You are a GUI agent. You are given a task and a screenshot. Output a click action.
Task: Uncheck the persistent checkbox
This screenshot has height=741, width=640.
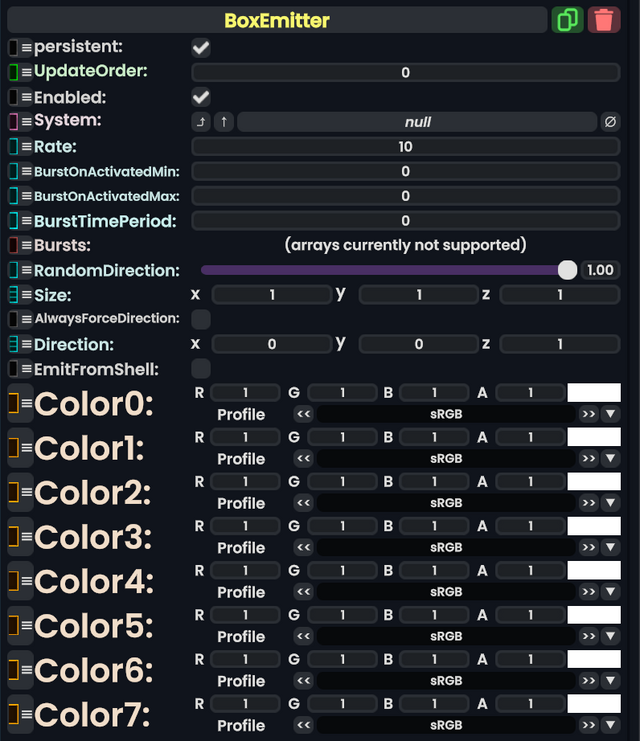[x=201, y=47]
